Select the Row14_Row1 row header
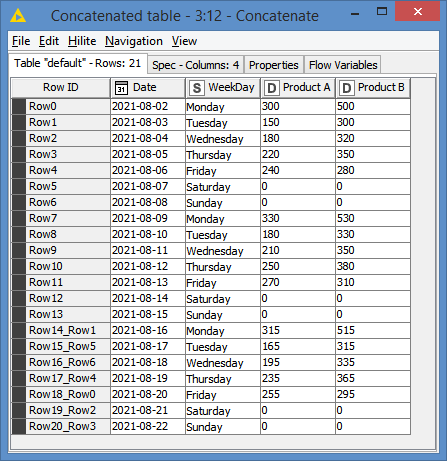Image resolution: width=447 pixels, height=461 pixels. (61, 330)
